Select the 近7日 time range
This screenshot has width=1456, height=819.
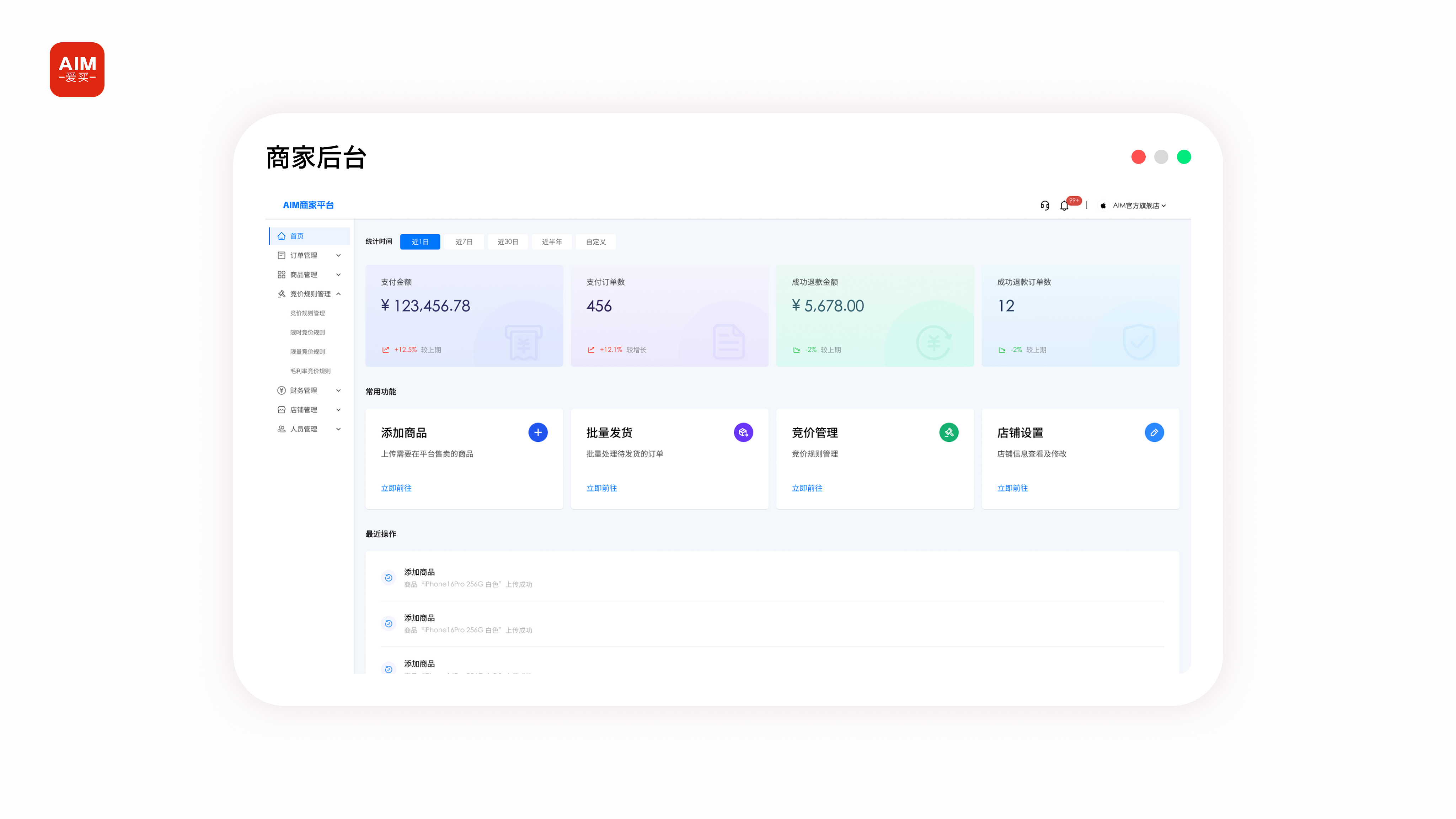[x=464, y=241]
